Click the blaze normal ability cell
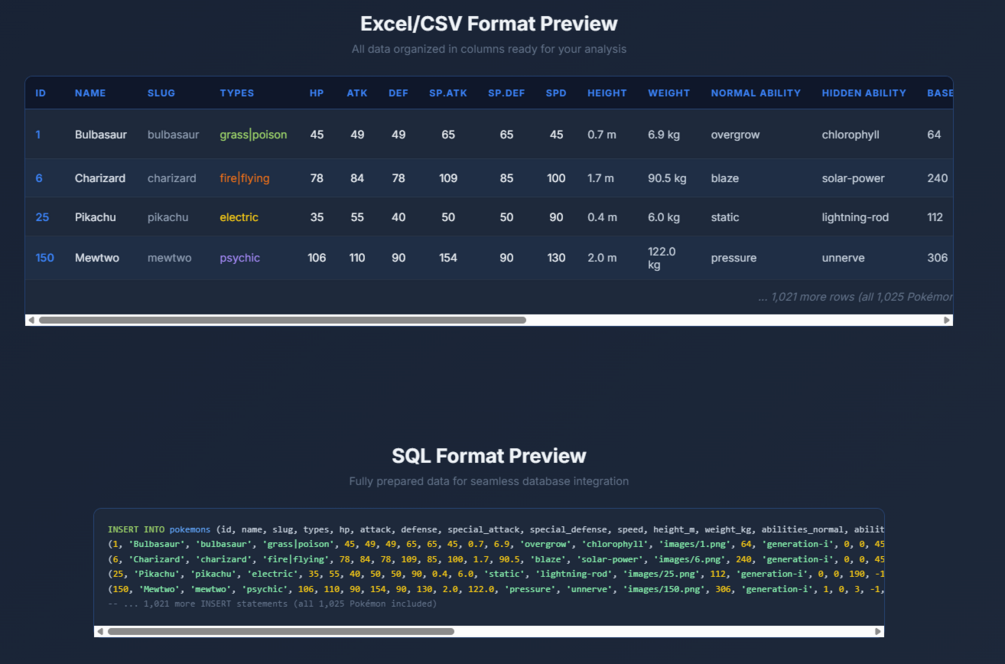Image resolution: width=1005 pixels, height=664 pixels. [725, 178]
